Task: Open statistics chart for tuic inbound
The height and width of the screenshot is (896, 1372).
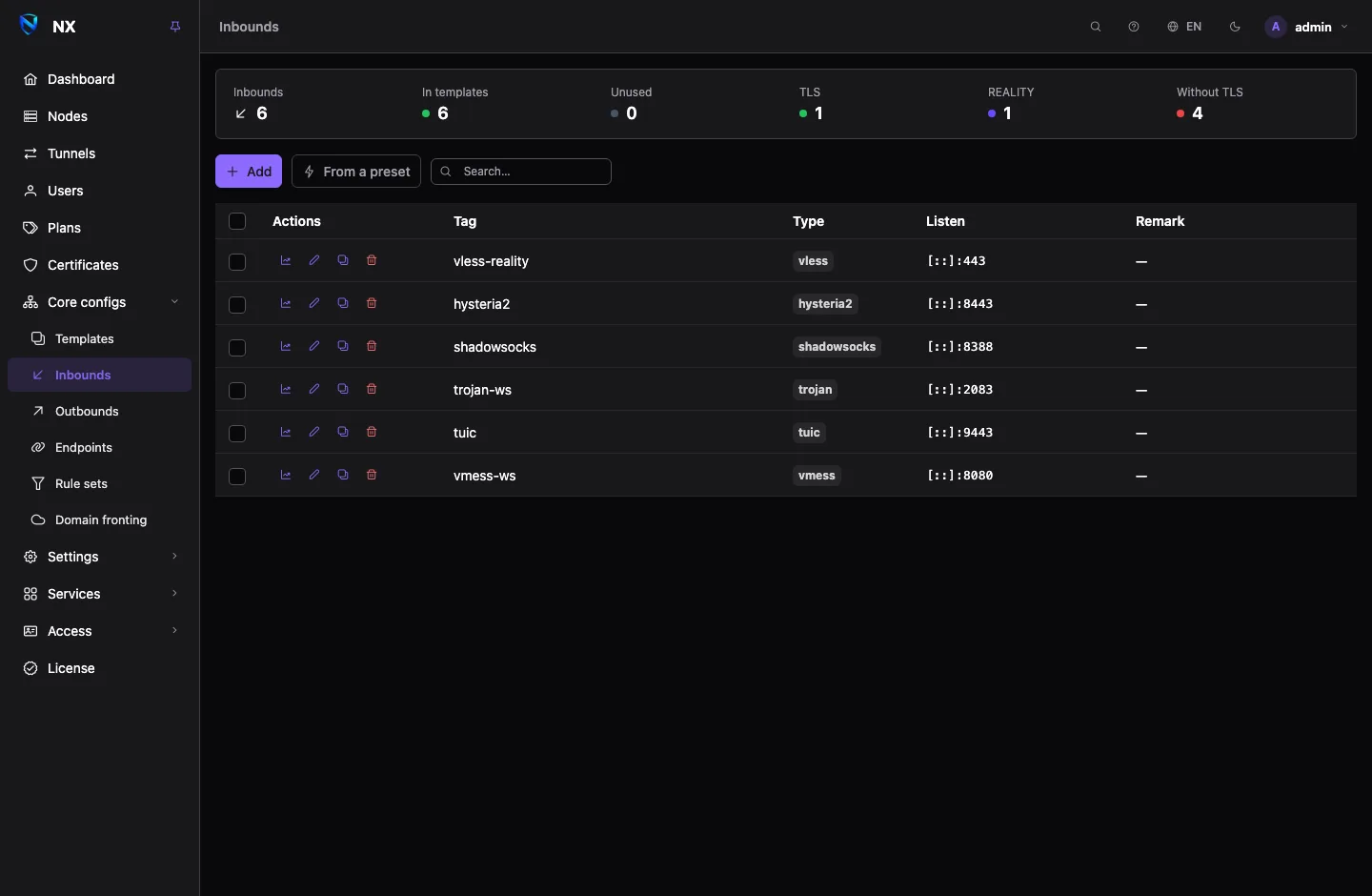Action: [x=286, y=432]
